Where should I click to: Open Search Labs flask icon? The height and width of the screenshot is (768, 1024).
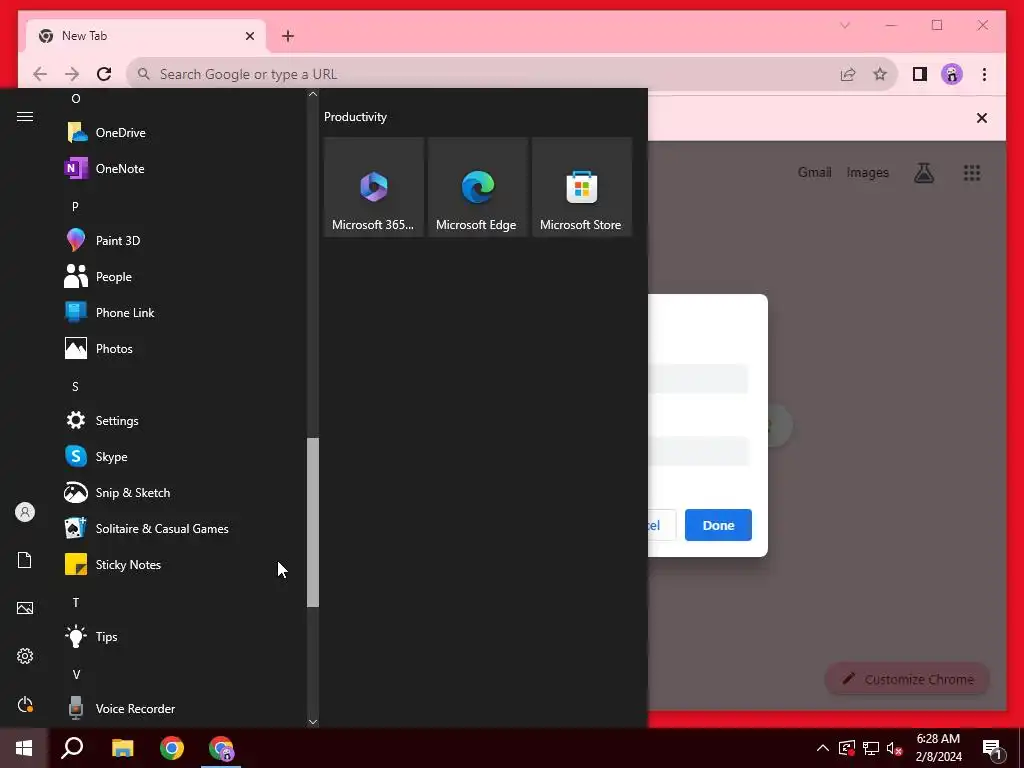coord(923,172)
